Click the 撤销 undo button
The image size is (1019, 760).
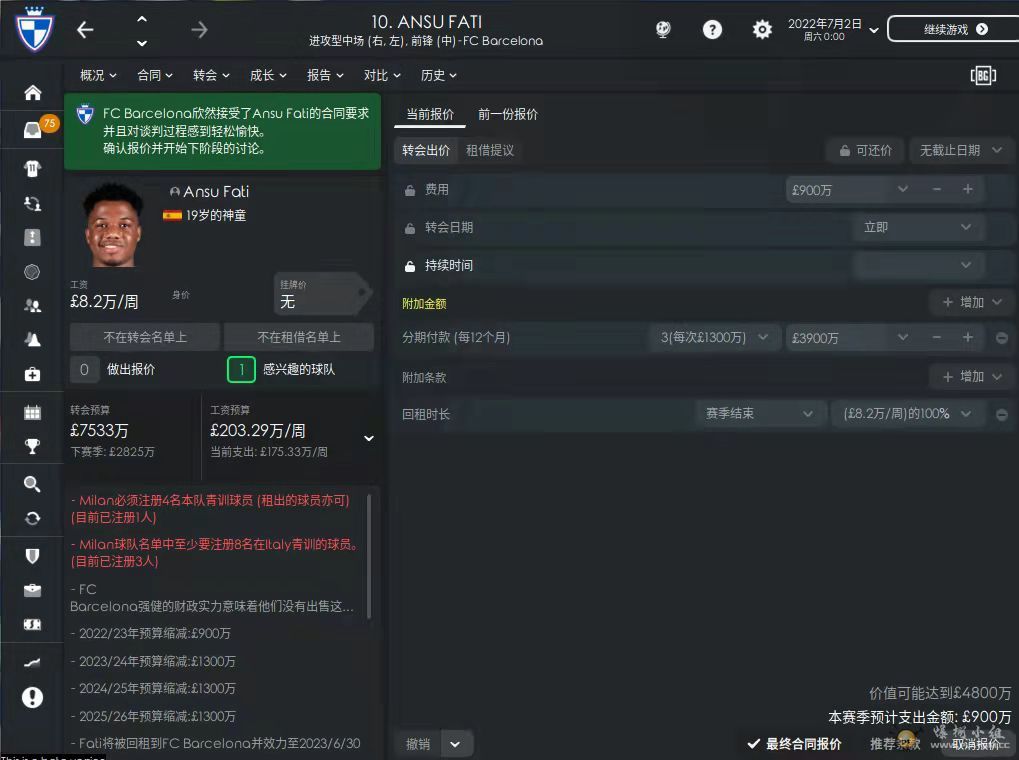coord(418,744)
